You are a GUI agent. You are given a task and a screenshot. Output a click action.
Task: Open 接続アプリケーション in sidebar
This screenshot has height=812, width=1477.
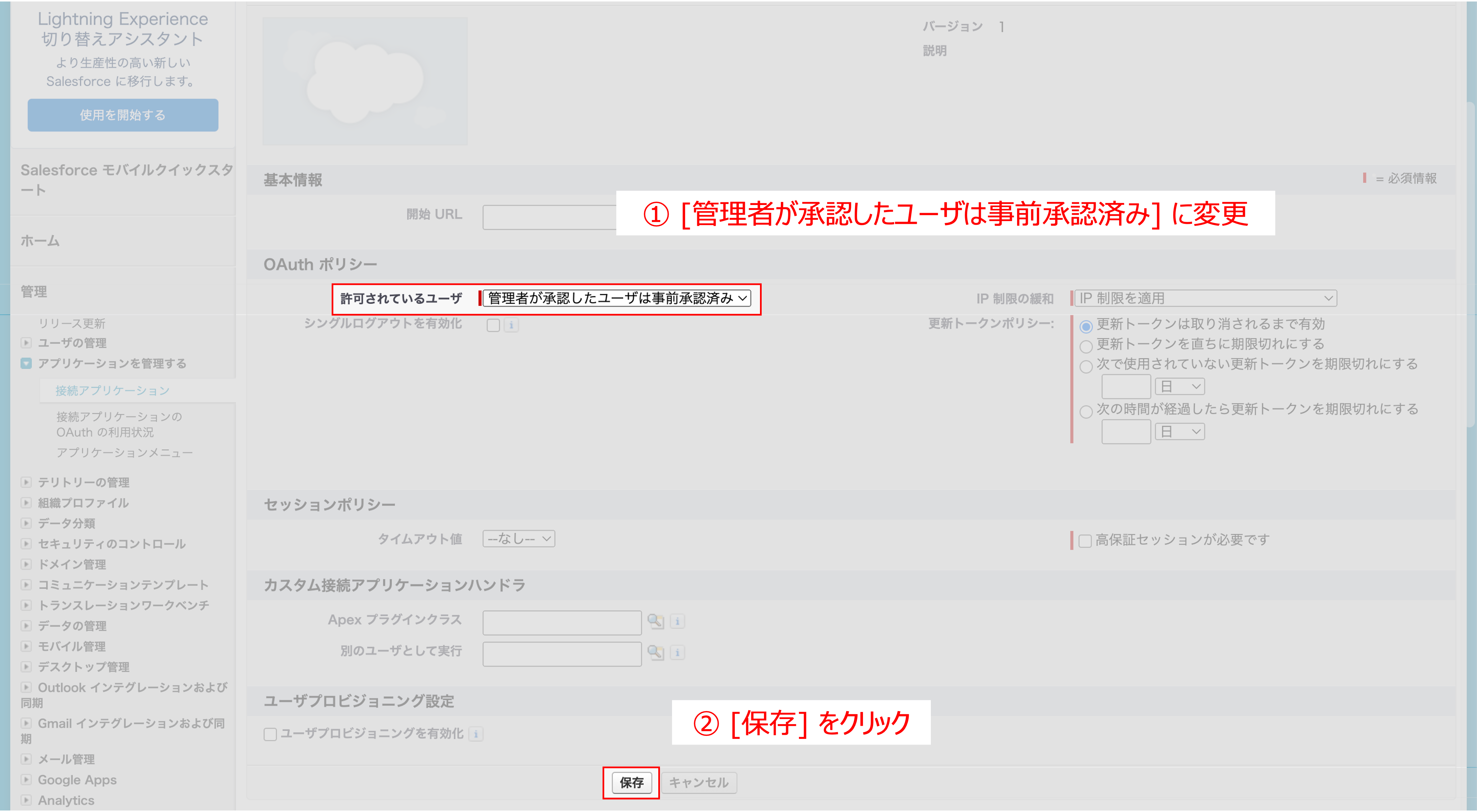(x=112, y=391)
